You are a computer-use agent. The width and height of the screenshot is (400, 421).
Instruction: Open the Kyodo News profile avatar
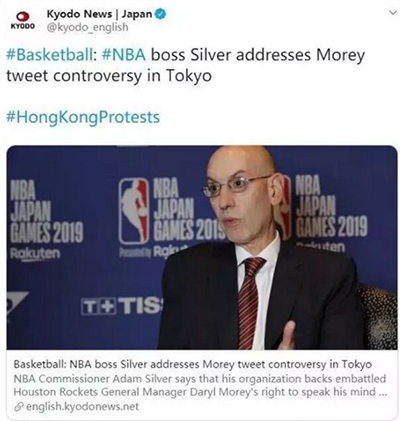click(x=23, y=20)
